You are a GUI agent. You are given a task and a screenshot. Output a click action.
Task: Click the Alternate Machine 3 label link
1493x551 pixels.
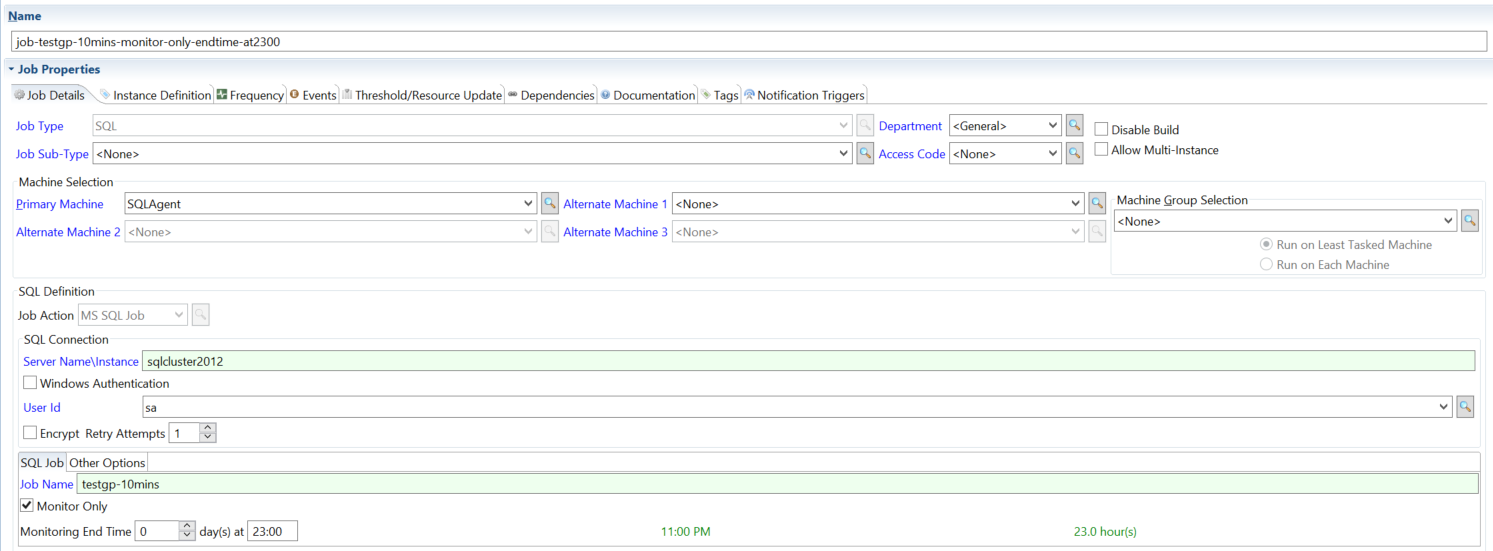click(615, 232)
